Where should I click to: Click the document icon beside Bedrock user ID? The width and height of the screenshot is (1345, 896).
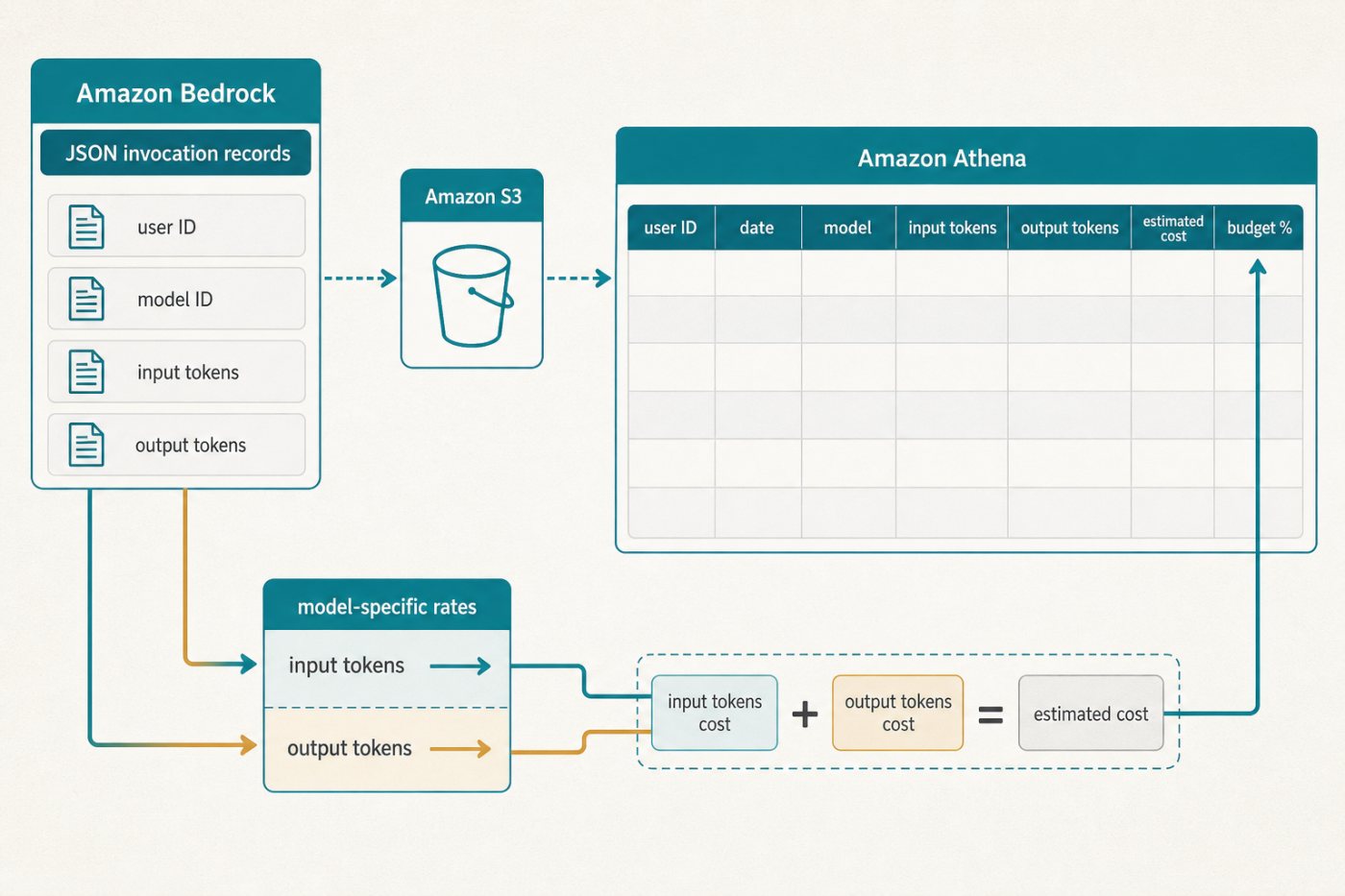point(86,227)
